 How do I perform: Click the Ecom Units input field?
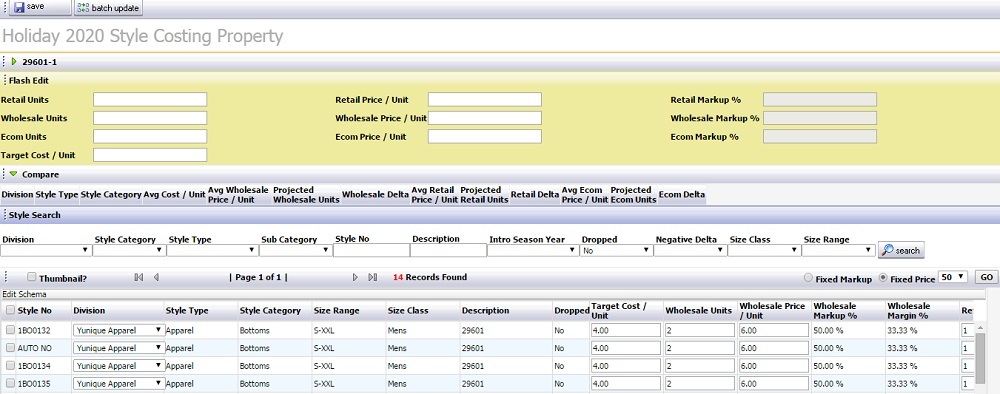[150, 136]
